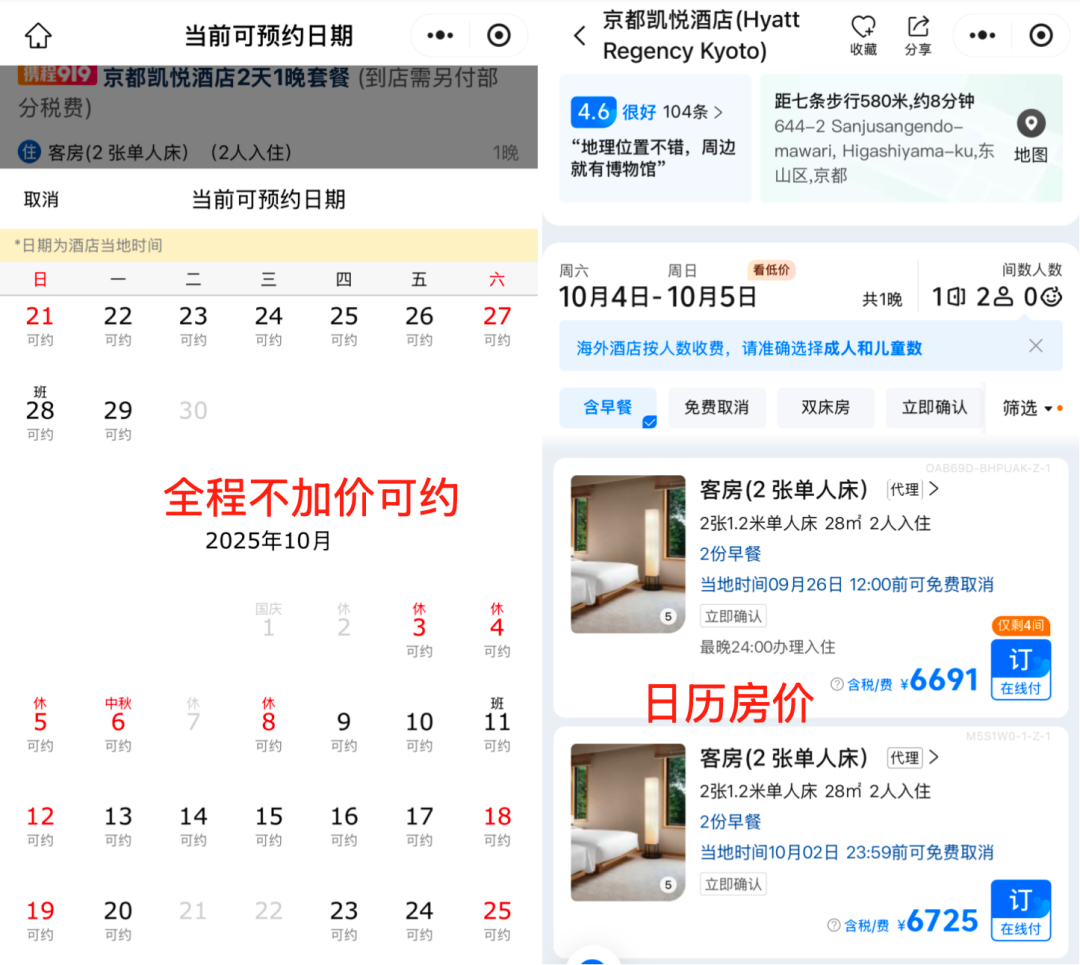Tap 取消 to cancel the calendar view

tap(41, 199)
